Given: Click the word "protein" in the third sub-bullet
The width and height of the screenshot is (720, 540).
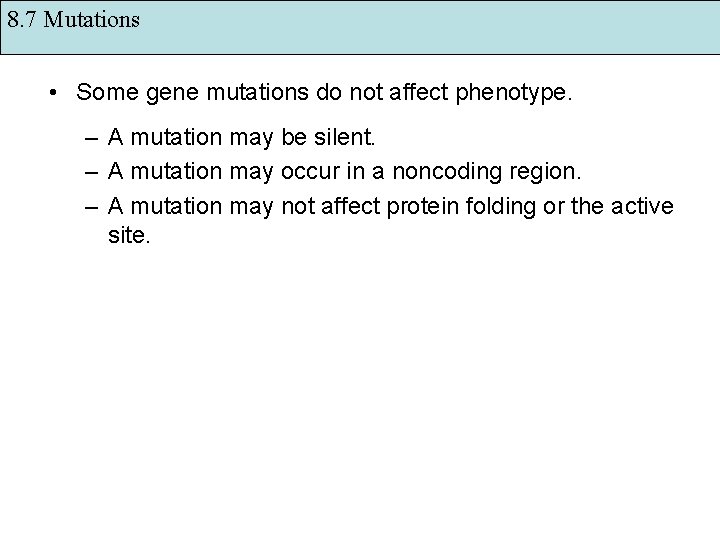Looking at the screenshot, I should click(x=421, y=205).
